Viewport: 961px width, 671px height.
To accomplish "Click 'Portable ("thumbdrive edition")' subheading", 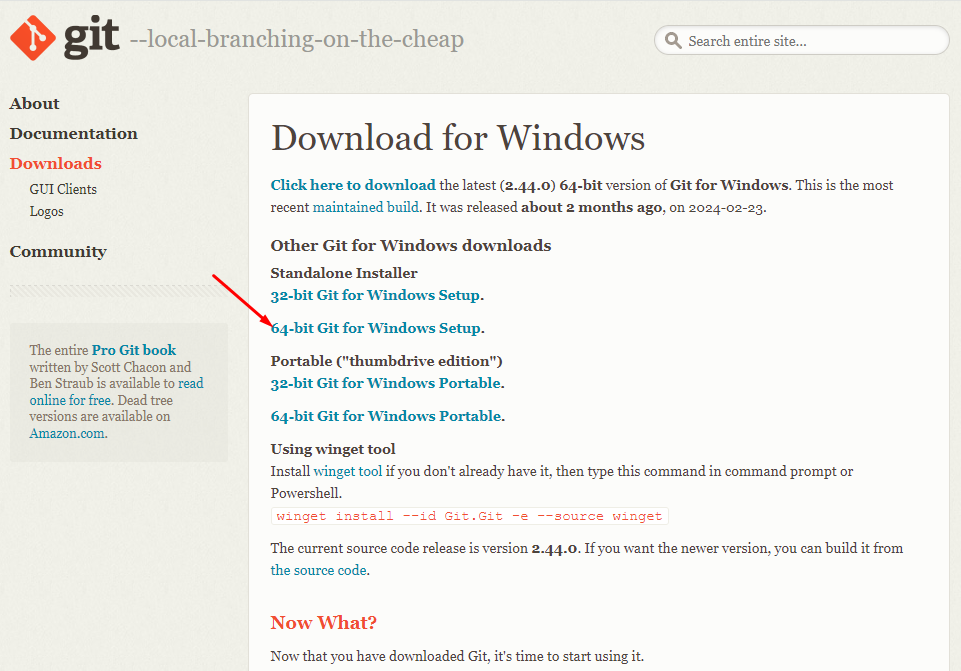I will pyautogui.click(x=387, y=361).
